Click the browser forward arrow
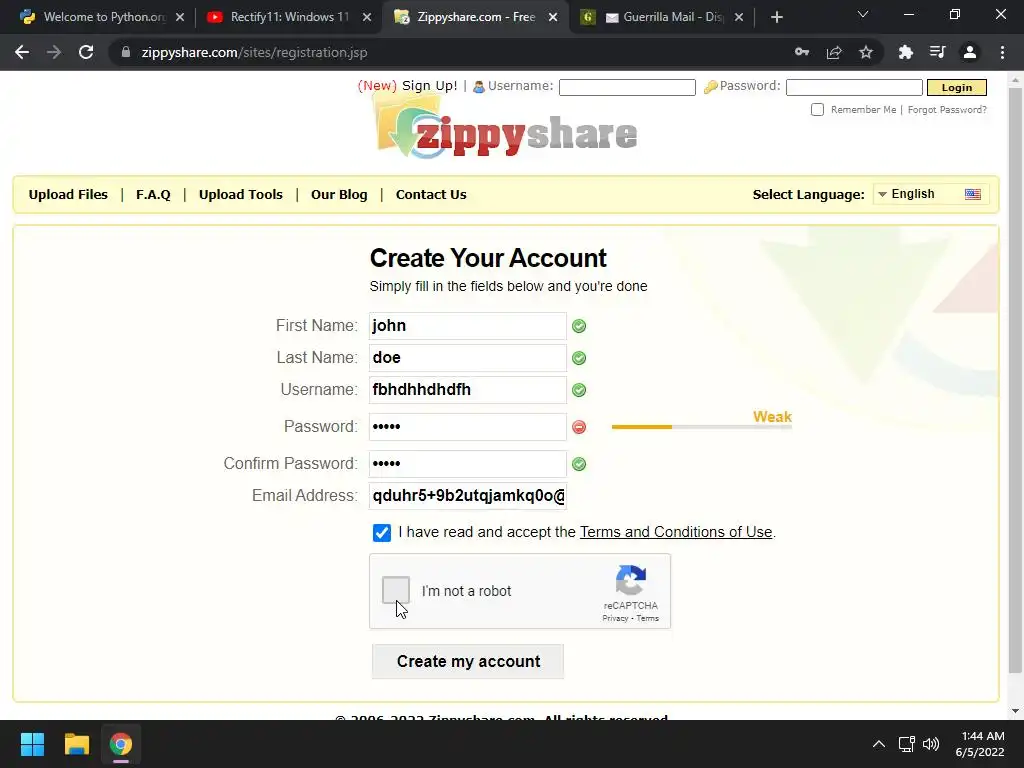The height and width of the screenshot is (768, 1024). click(x=54, y=52)
